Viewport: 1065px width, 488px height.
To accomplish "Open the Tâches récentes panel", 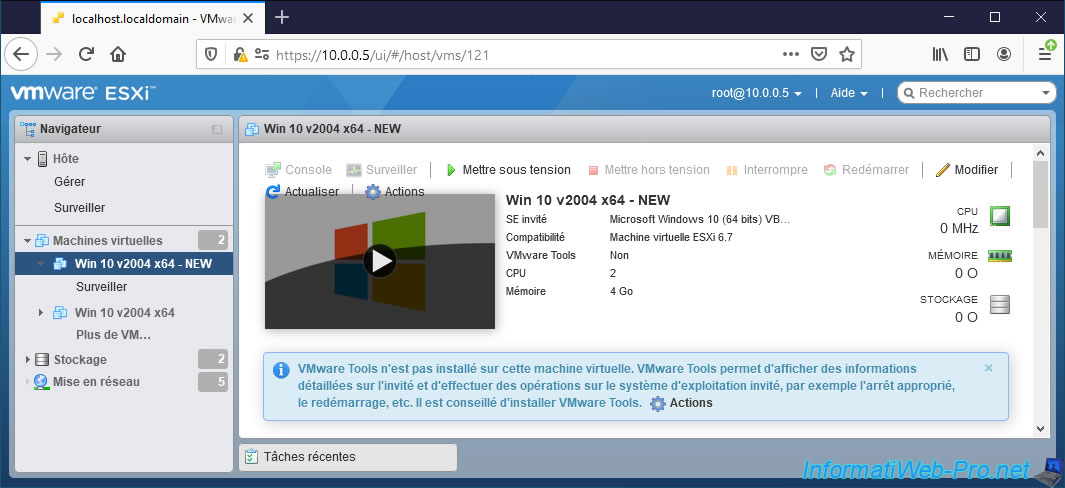I will coord(348,457).
